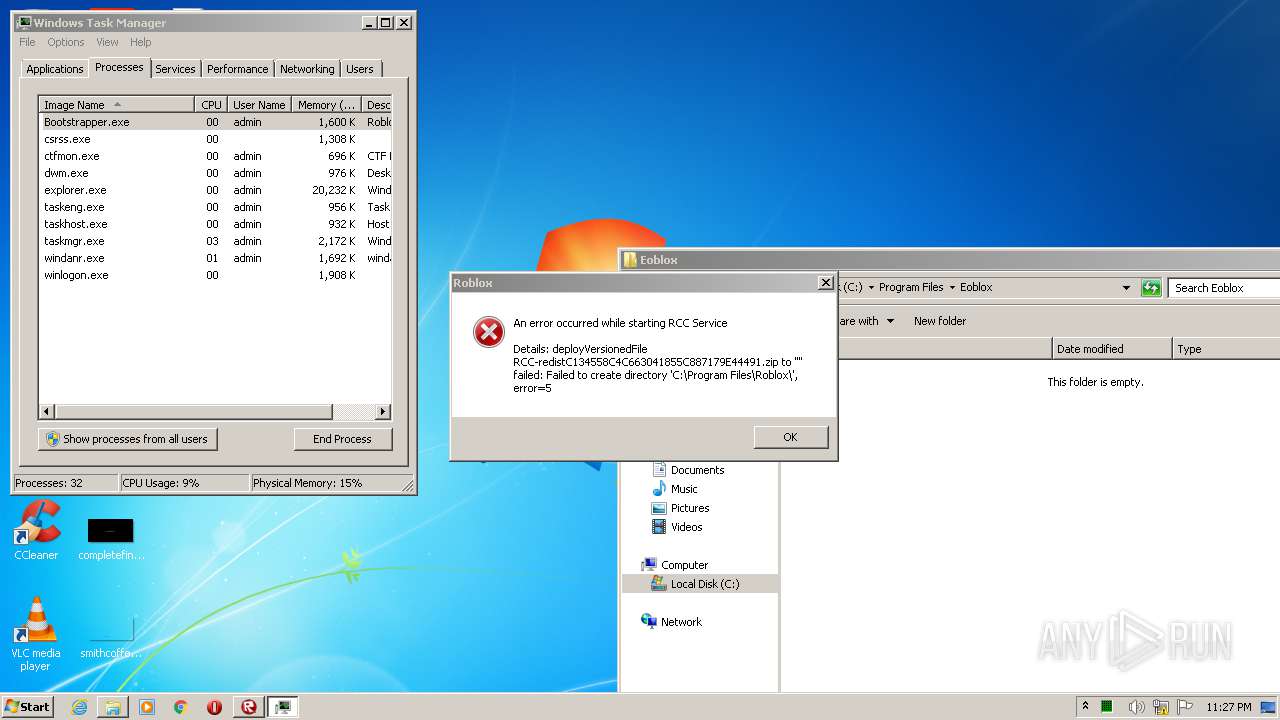
Task: Sort processes by Image Name column
Action: [117, 105]
